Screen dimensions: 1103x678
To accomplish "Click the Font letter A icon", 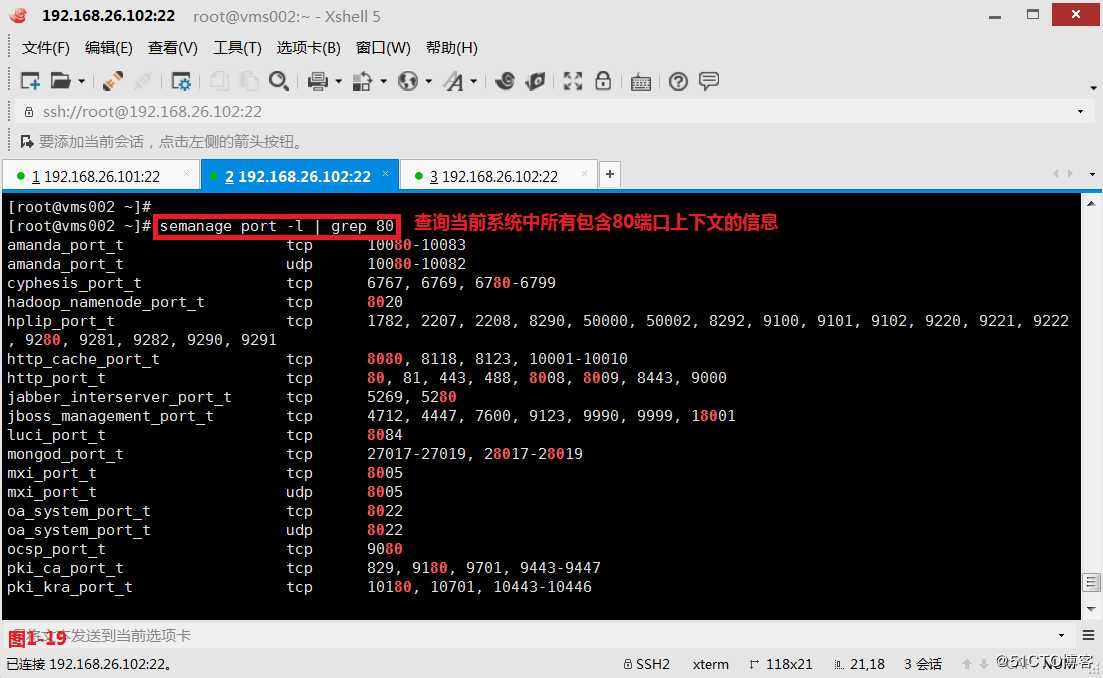I will coord(454,82).
